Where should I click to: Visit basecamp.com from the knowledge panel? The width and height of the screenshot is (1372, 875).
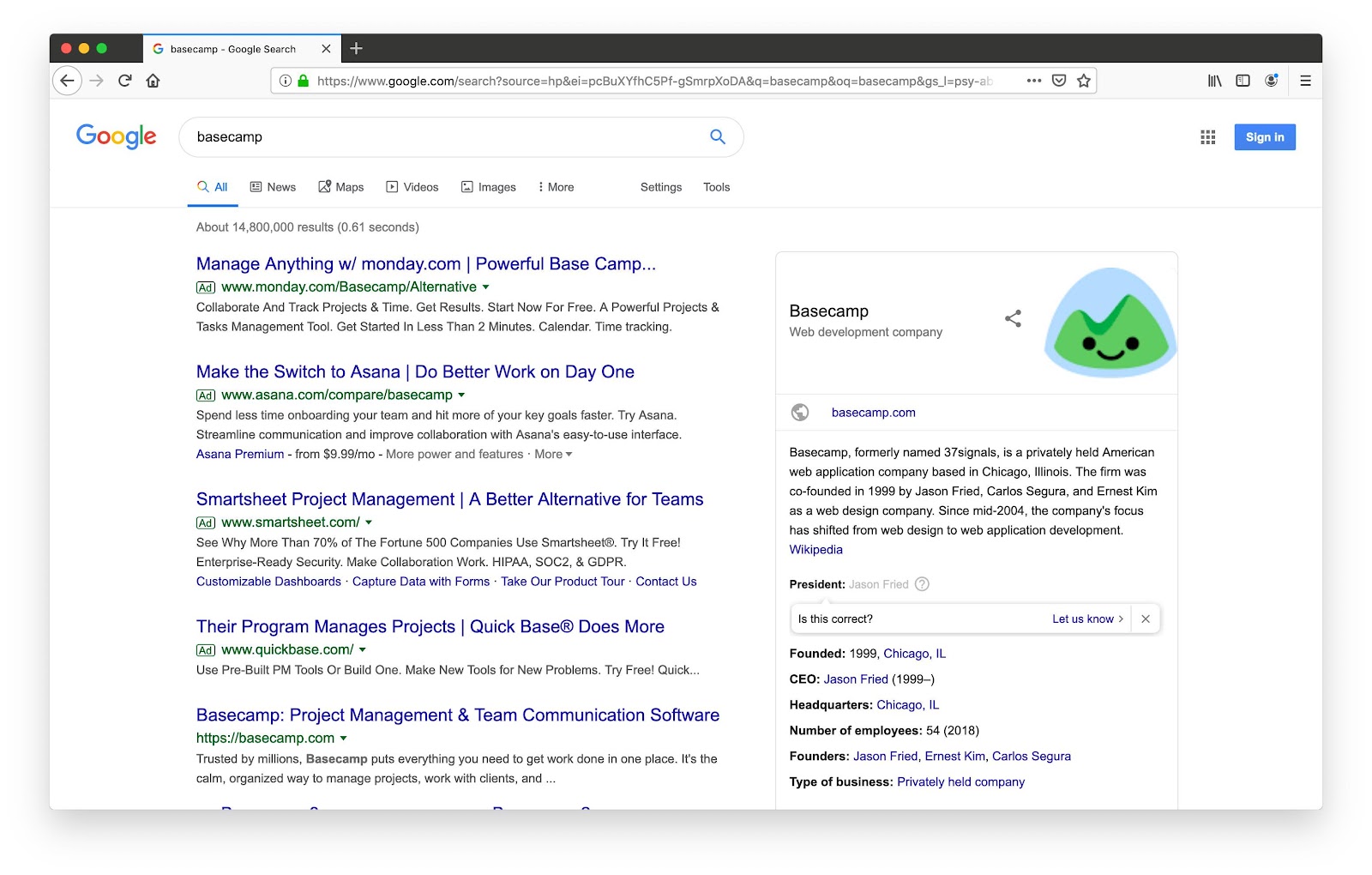pos(874,413)
